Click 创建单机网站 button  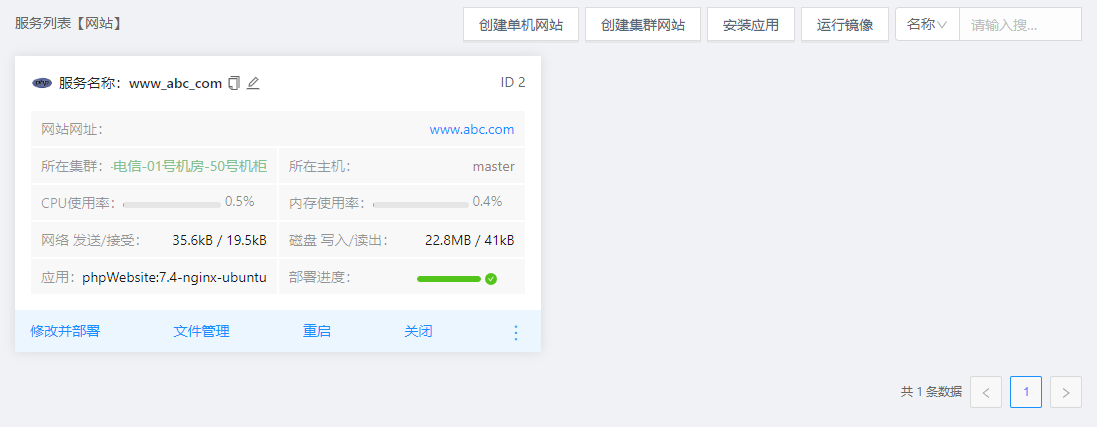pos(521,25)
